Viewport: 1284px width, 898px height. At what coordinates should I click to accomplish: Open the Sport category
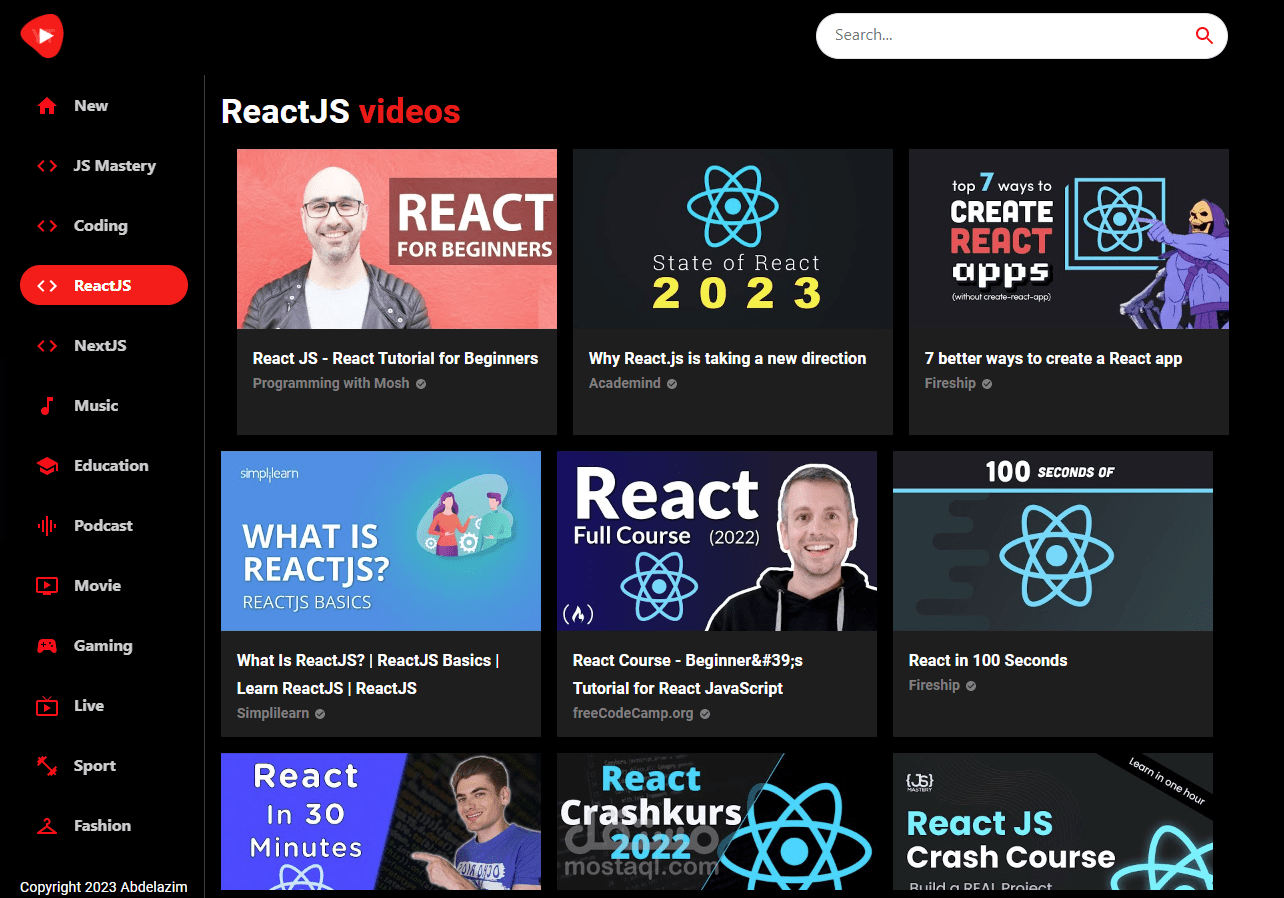104,766
